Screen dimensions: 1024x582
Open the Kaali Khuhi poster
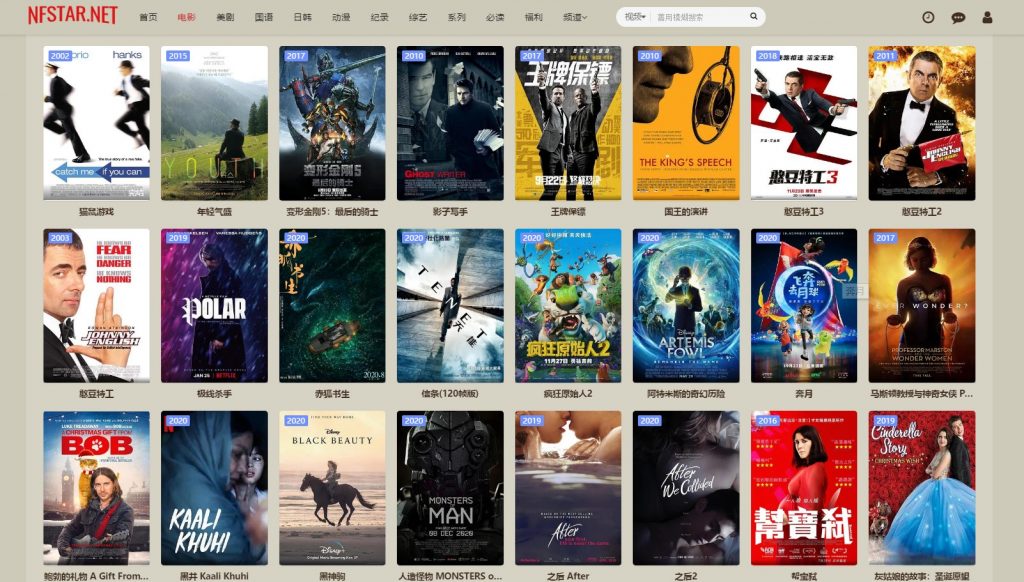click(x=214, y=488)
